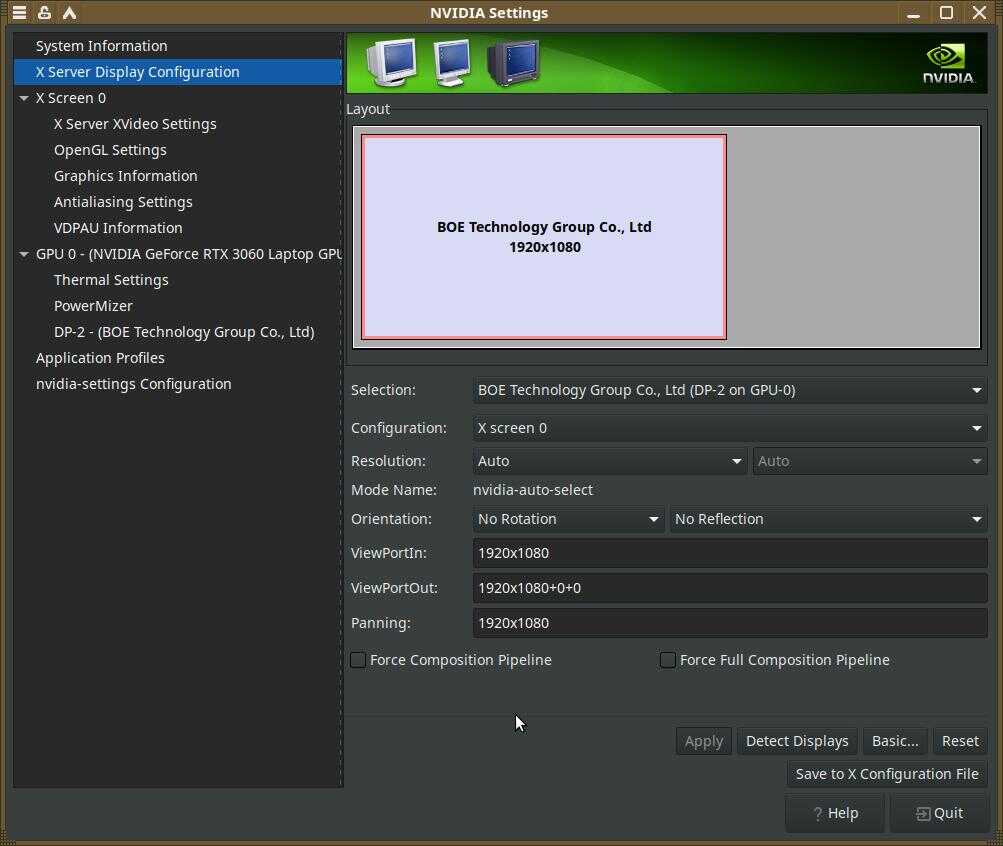Open the refresh rate Auto dropdown
This screenshot has width=1003, height=846.
870,461
